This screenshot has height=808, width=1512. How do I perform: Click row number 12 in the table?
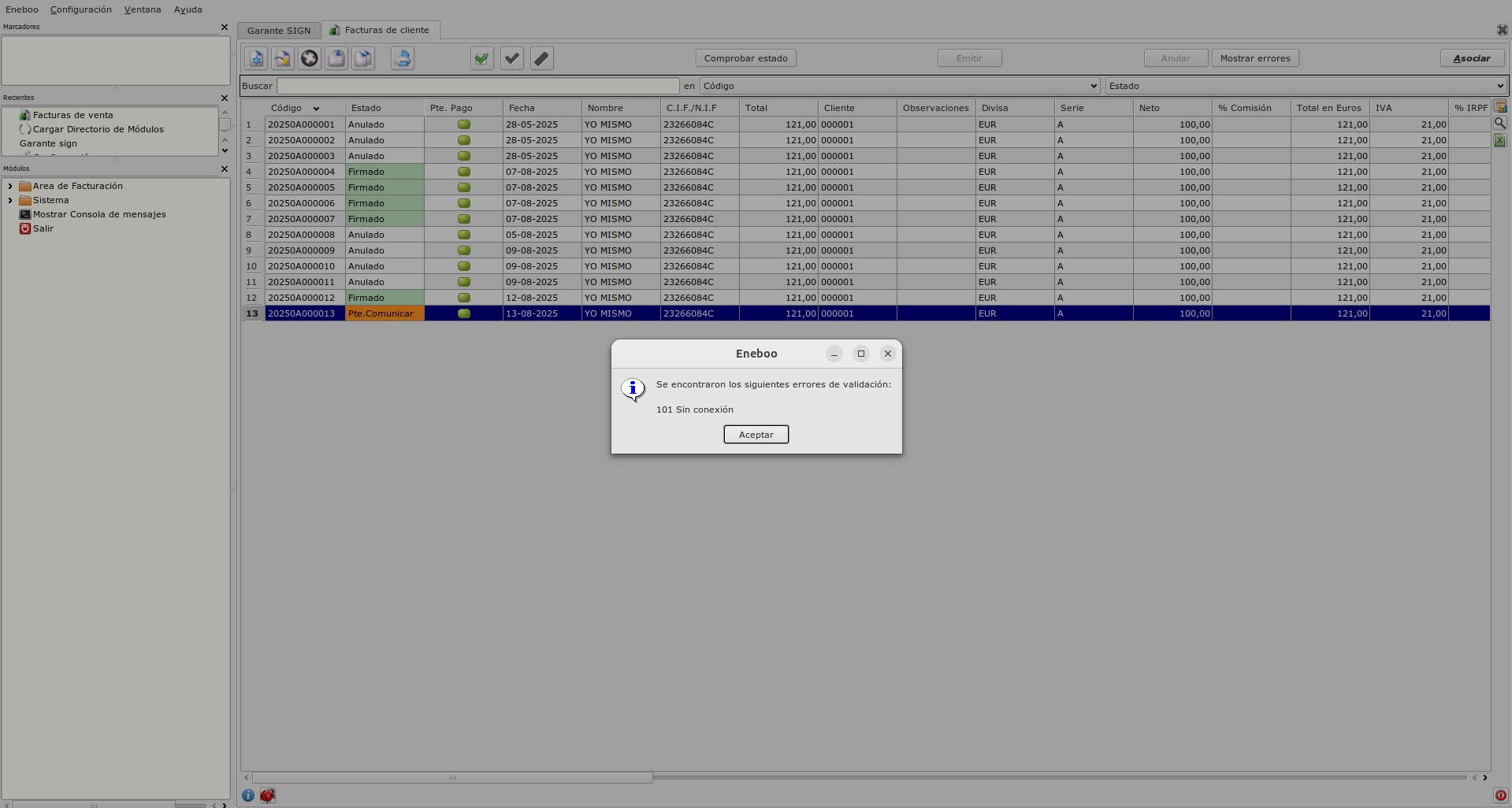pyautogui.click(x=252, y=298)
